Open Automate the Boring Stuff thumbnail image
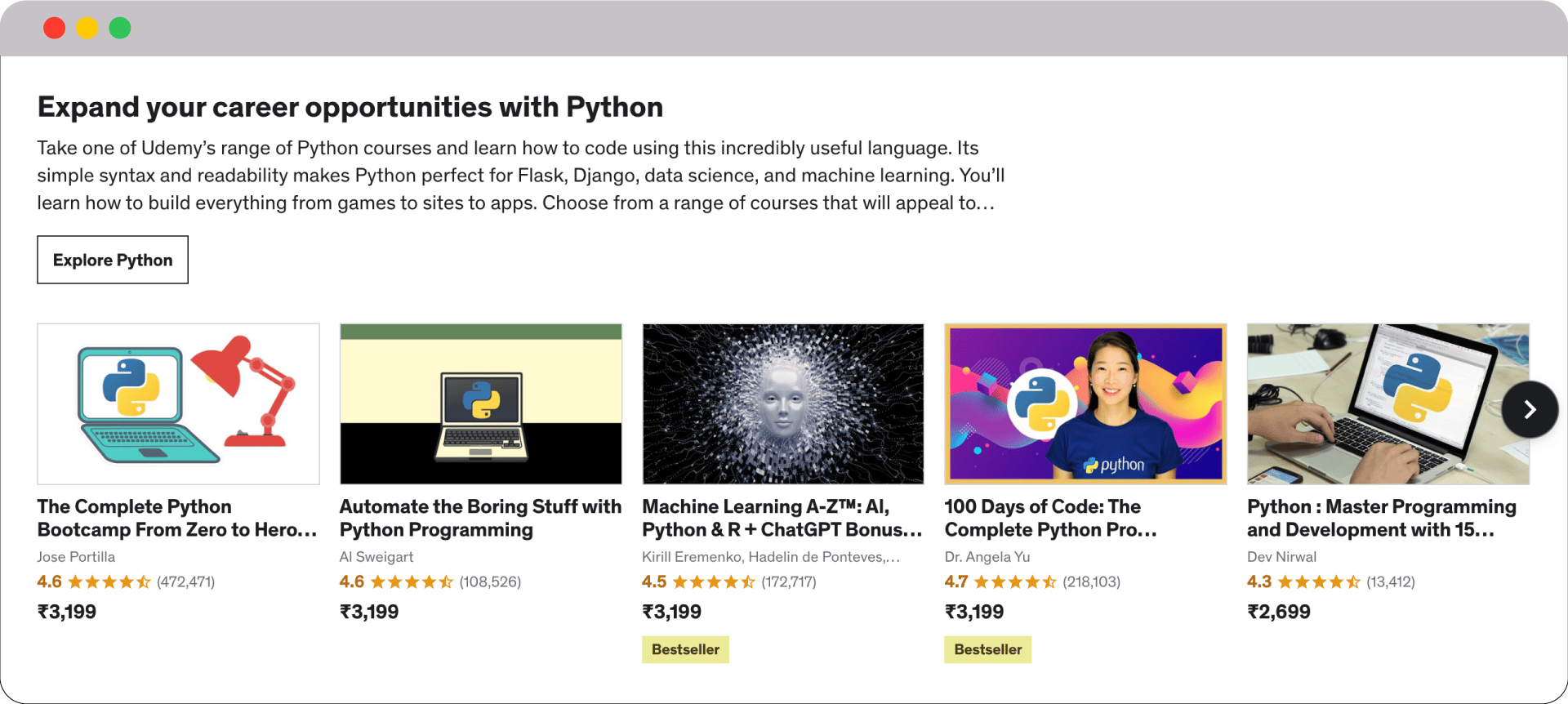 coord(481,403)
